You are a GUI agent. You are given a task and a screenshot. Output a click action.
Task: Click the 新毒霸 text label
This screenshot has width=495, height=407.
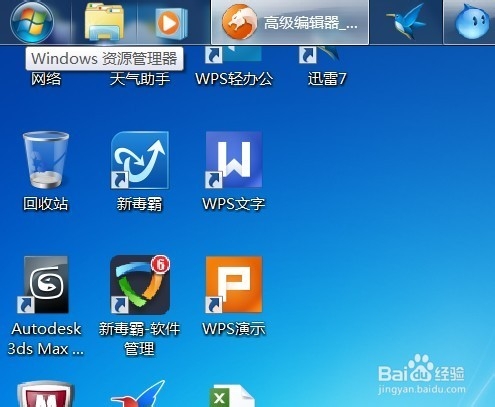tap(140, 204)
